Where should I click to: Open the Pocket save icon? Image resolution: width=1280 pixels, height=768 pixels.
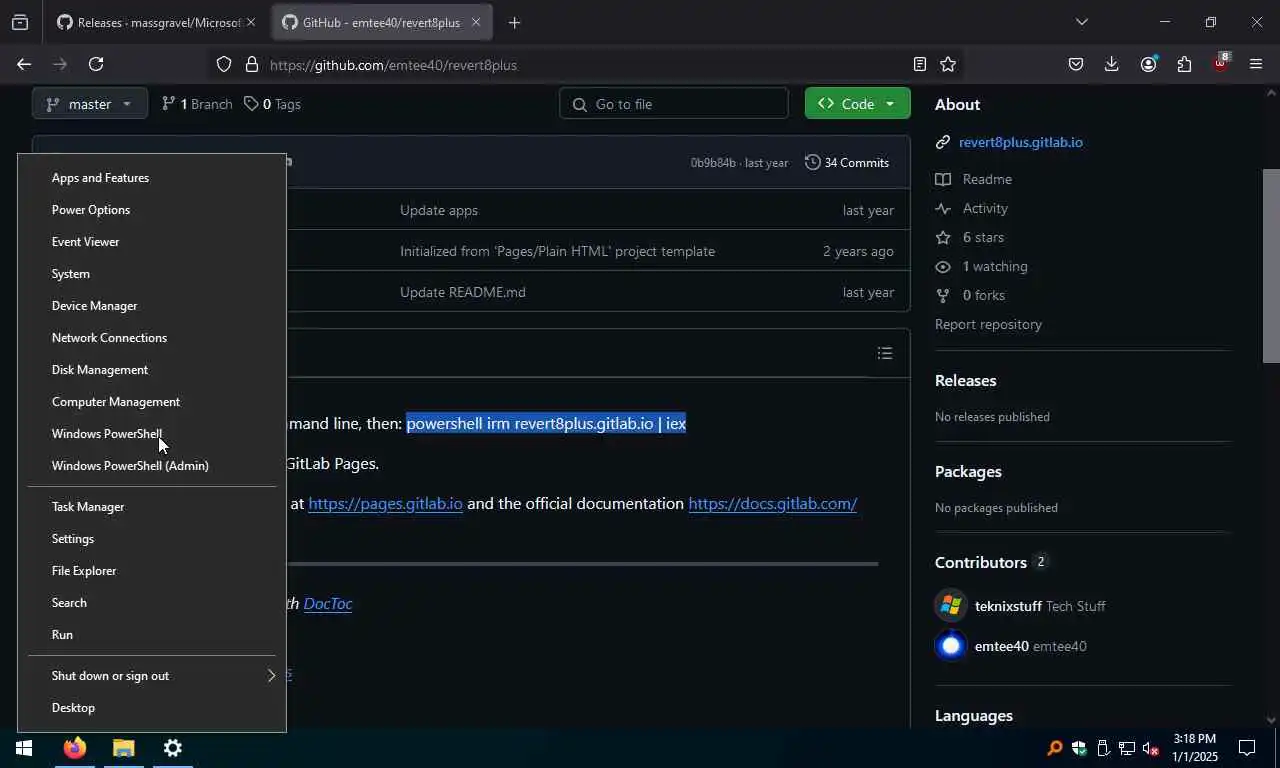click(1076, 64)
